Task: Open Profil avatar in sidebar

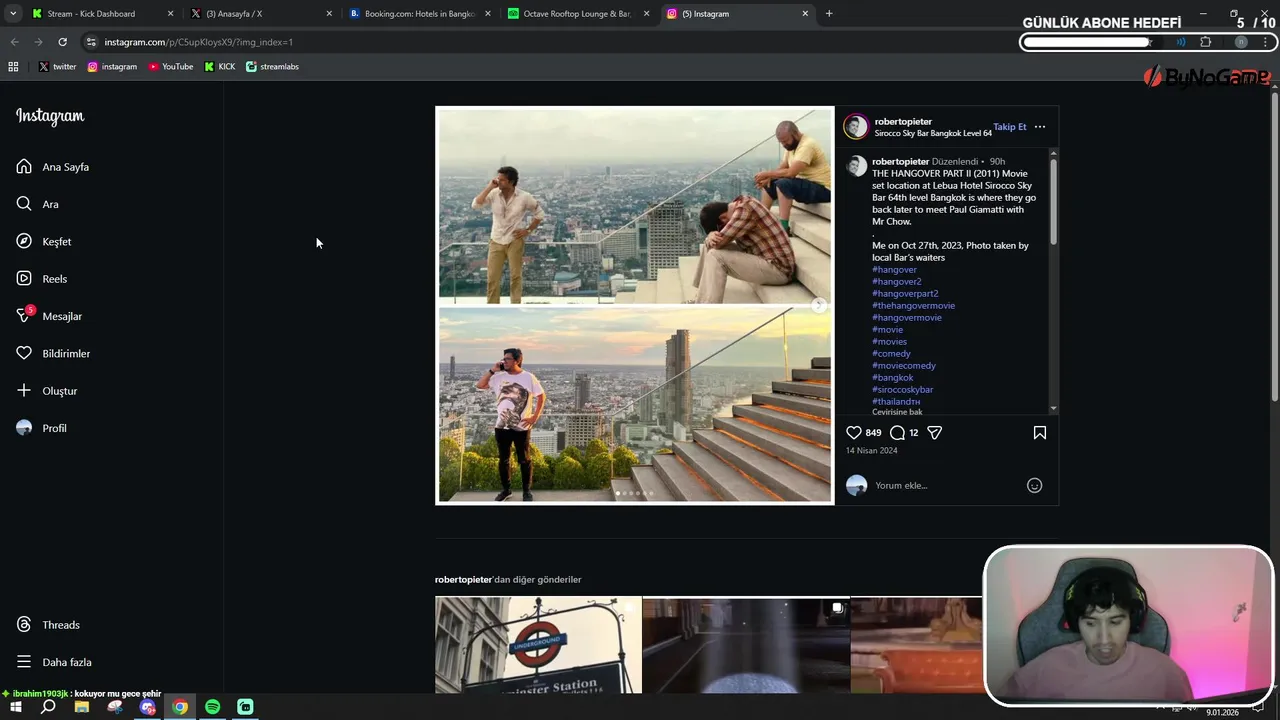Action: 24,428
